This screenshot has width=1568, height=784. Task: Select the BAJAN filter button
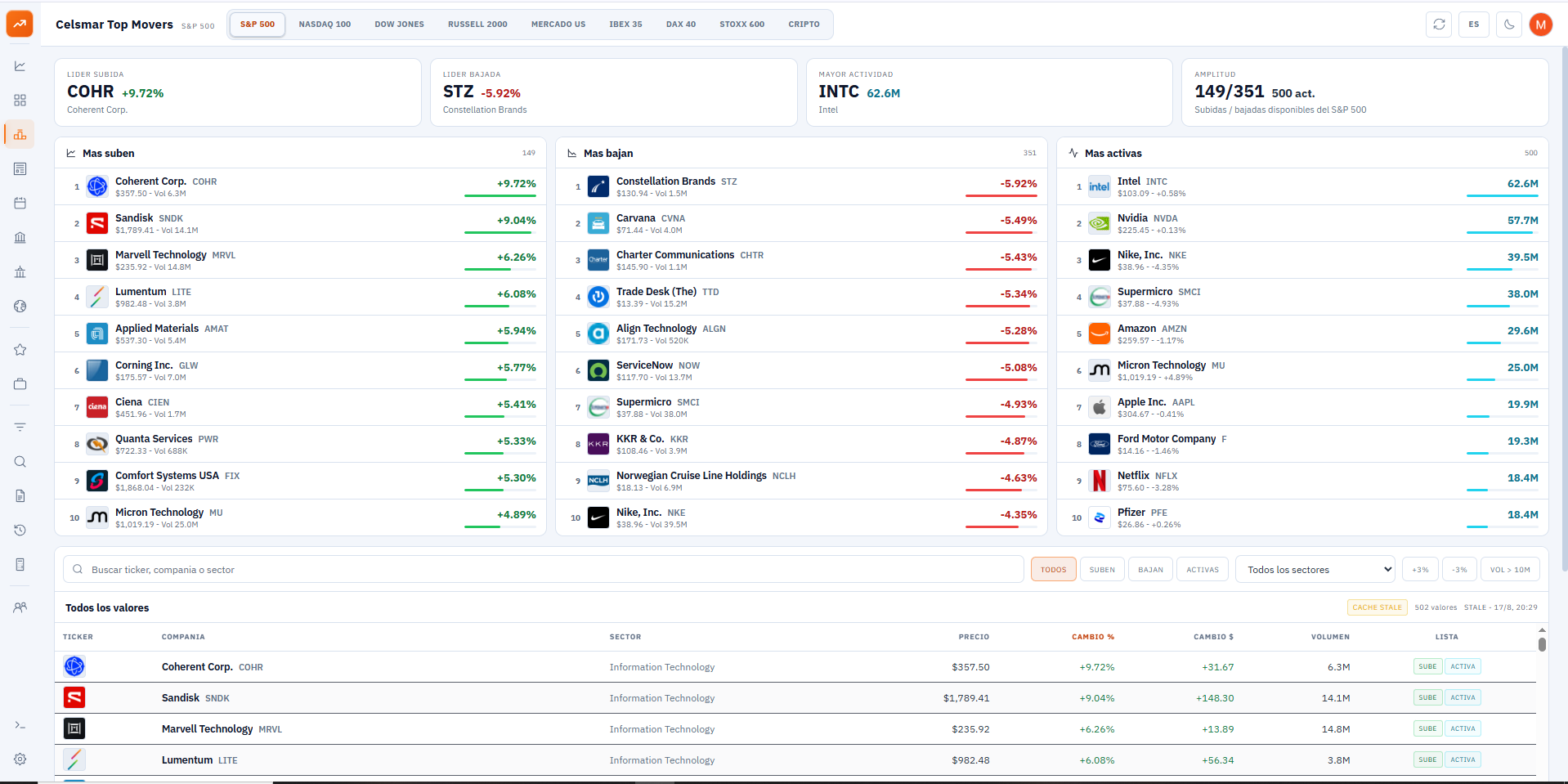(1150, 570)
